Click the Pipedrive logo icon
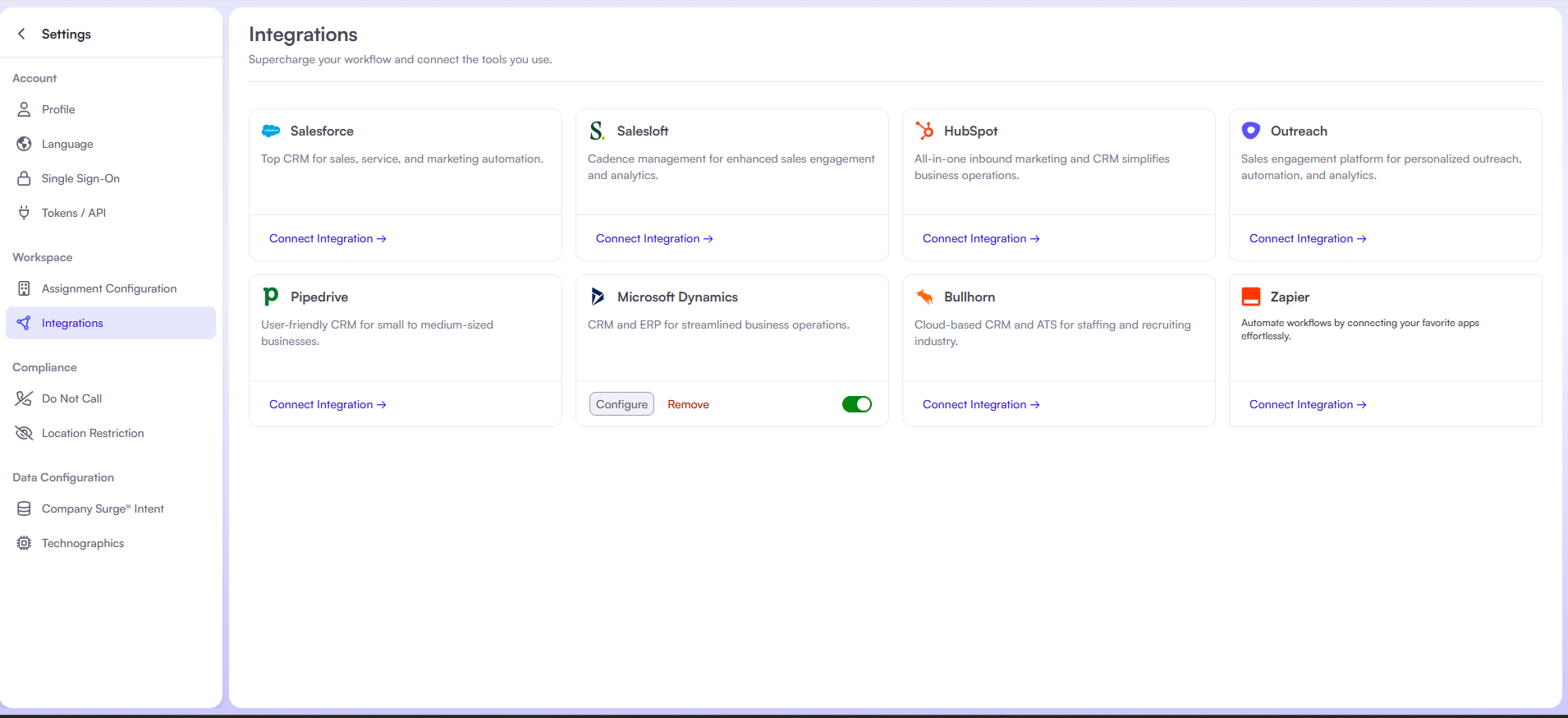Viewport: 1568px width, 718px height. pyautogui.click(x=270, y=297)
